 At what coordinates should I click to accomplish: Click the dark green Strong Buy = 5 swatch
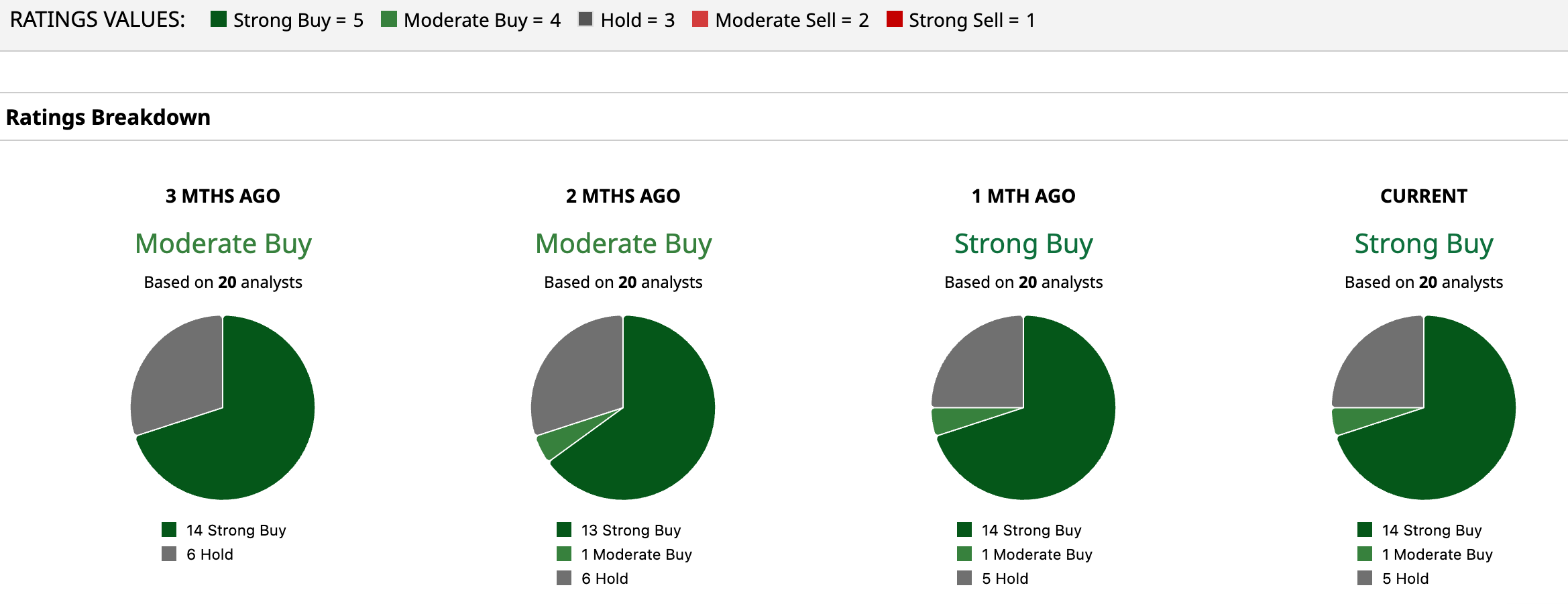[218, 19]
